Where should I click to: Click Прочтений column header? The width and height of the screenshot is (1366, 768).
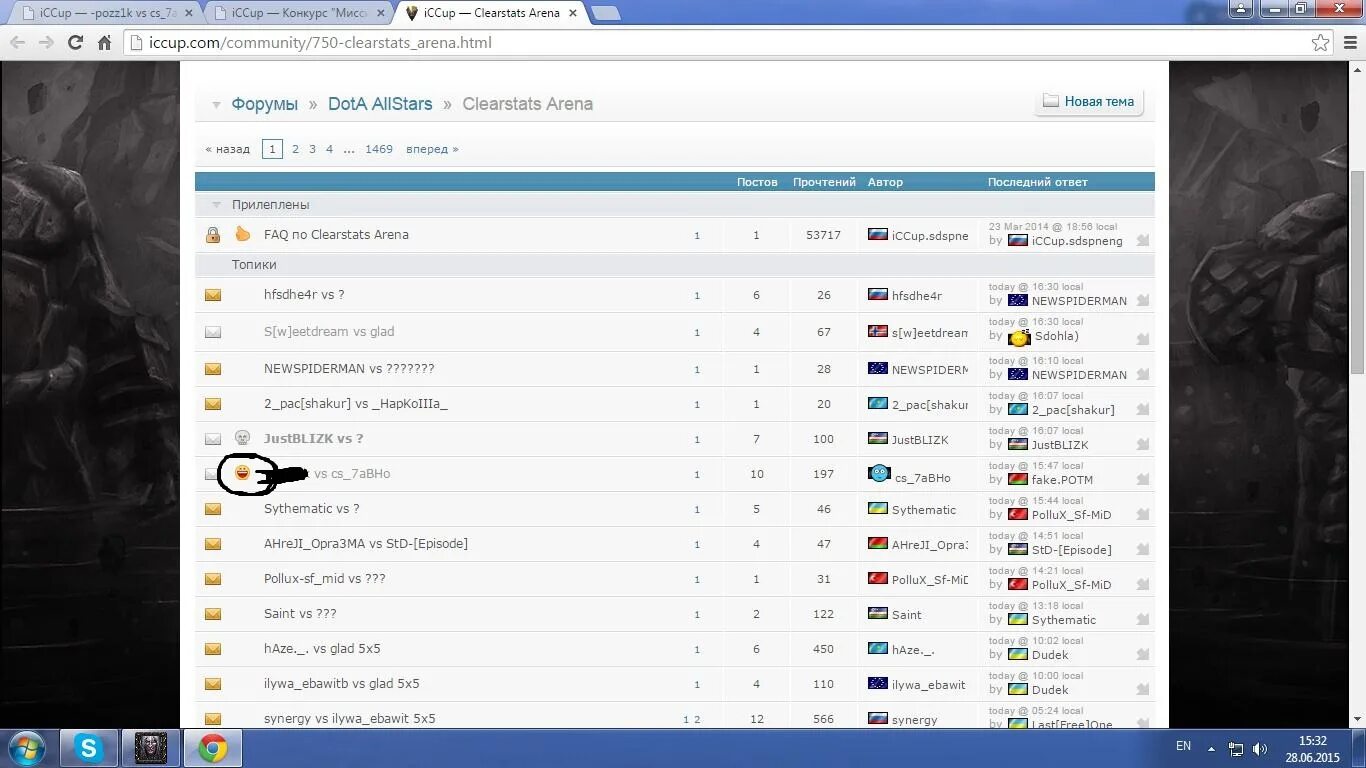[824, 182]
